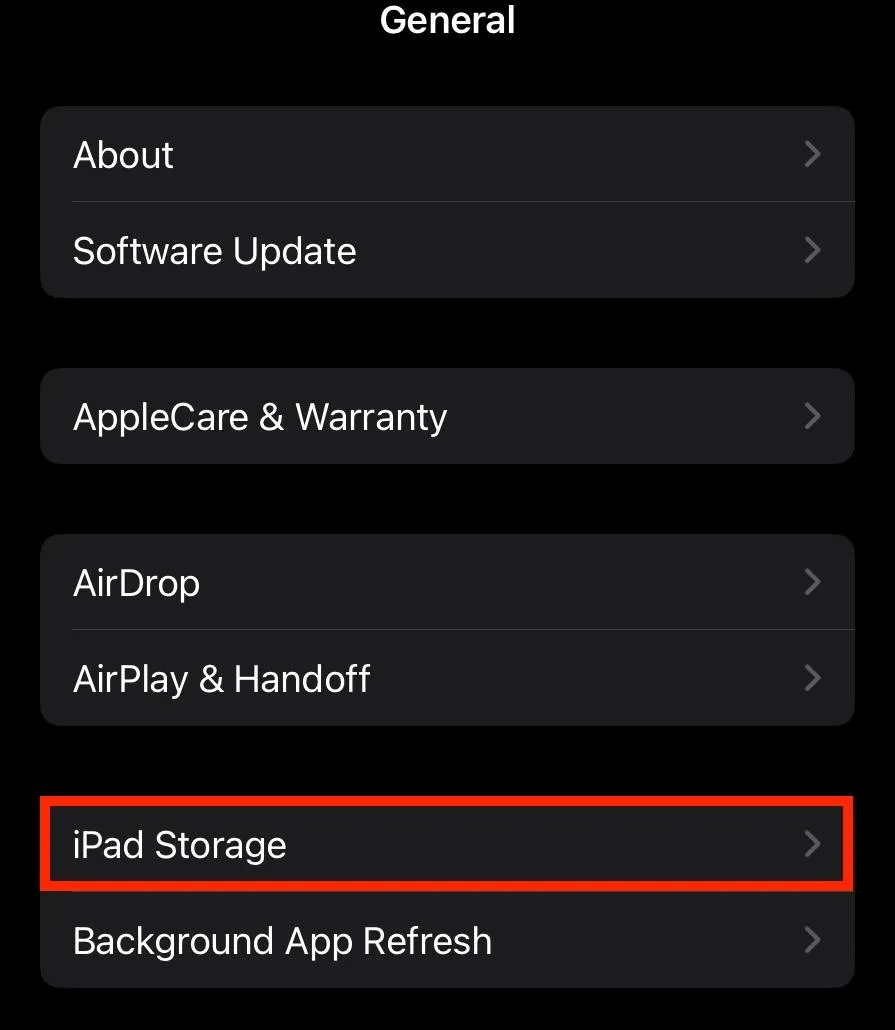Open the highlighted iPad Storage row

(x=448, y=844)
